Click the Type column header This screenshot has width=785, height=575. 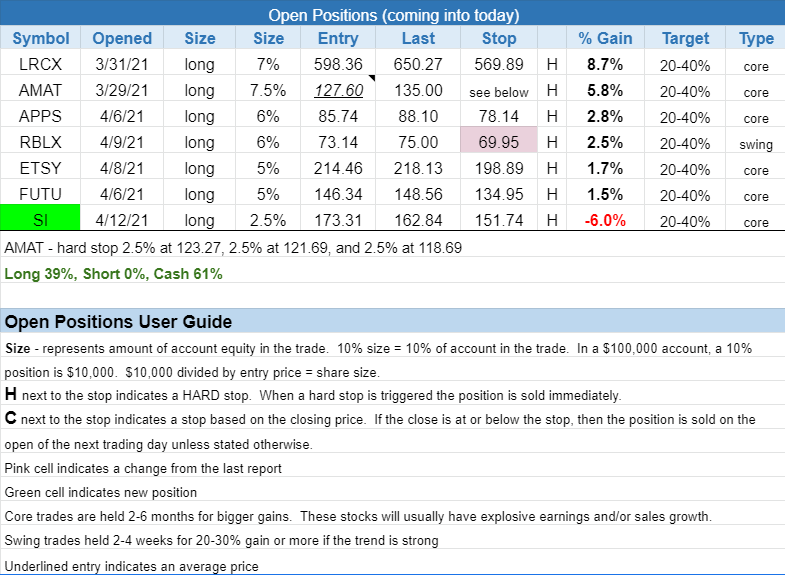coord(756,38)
